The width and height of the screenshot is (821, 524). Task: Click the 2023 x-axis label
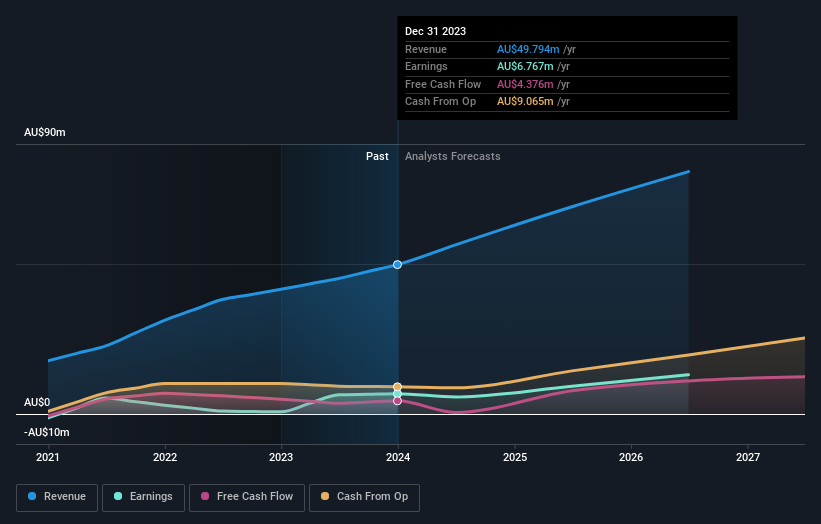point(281,457)
